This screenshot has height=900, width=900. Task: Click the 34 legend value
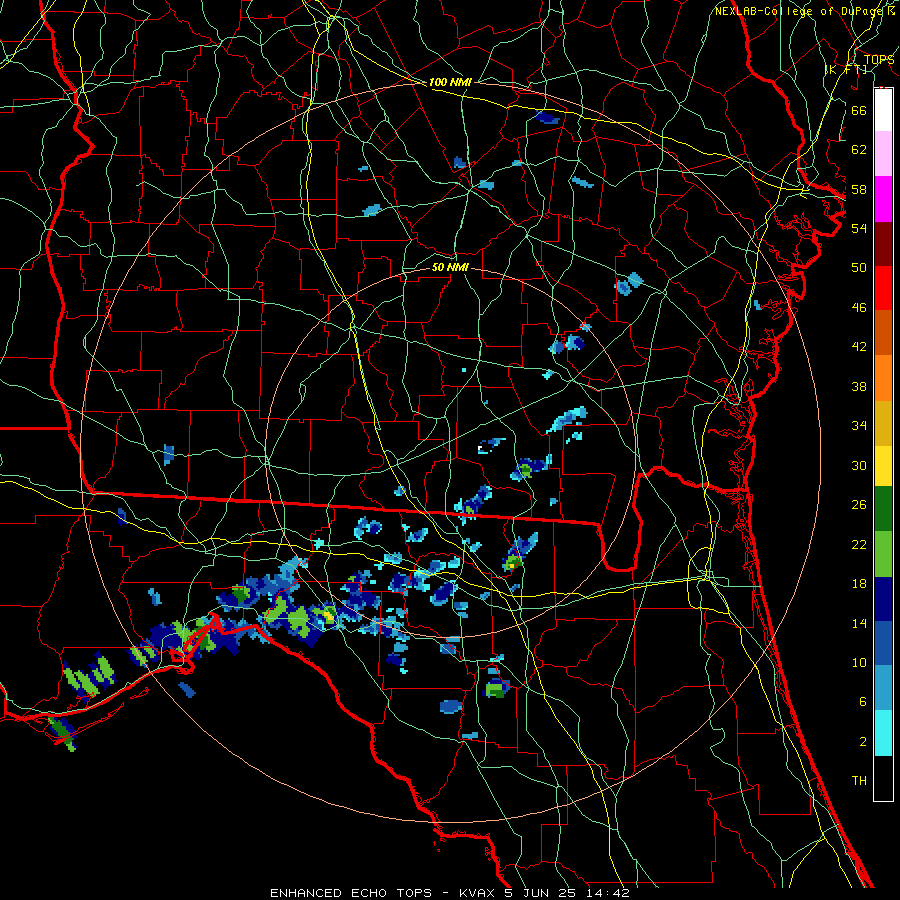(859, 426)
